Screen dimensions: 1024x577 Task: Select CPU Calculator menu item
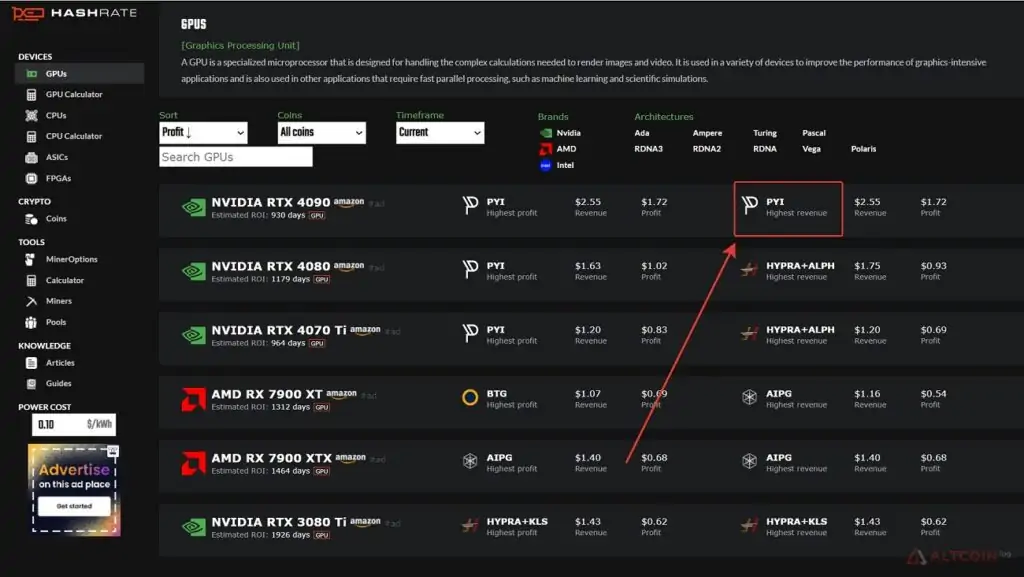pyautogui.click(x=74, y=136)
